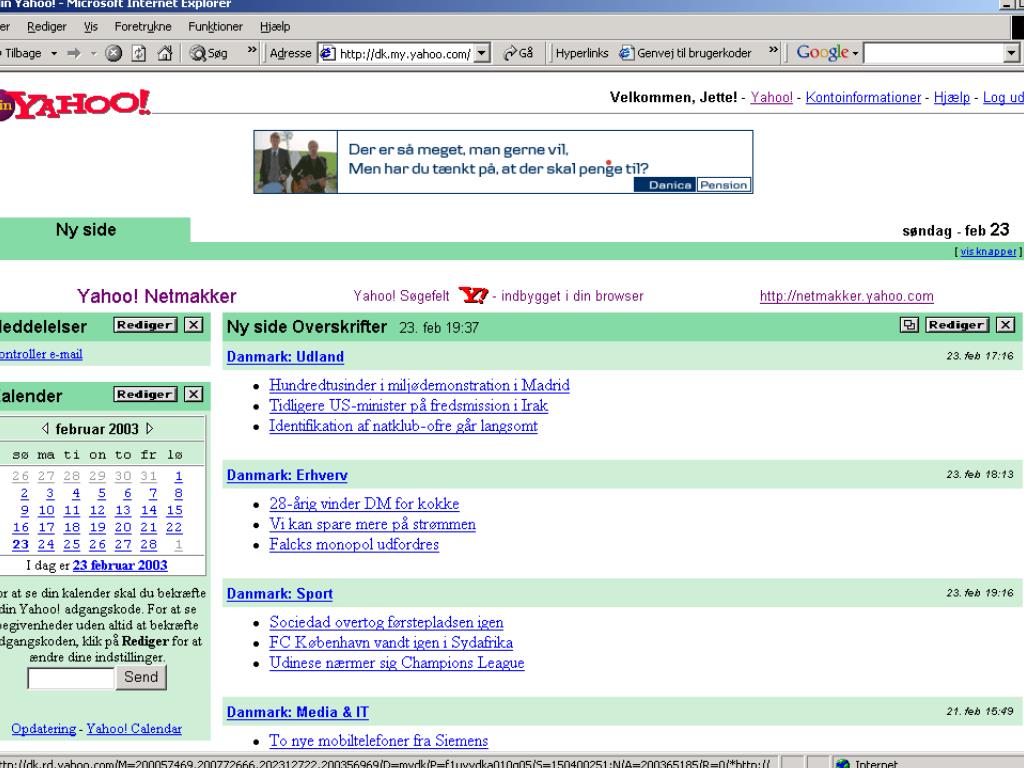The width and height of the screenshot is (1024, 768).
Task: Click the Gå go button
Action: [519, 53]
